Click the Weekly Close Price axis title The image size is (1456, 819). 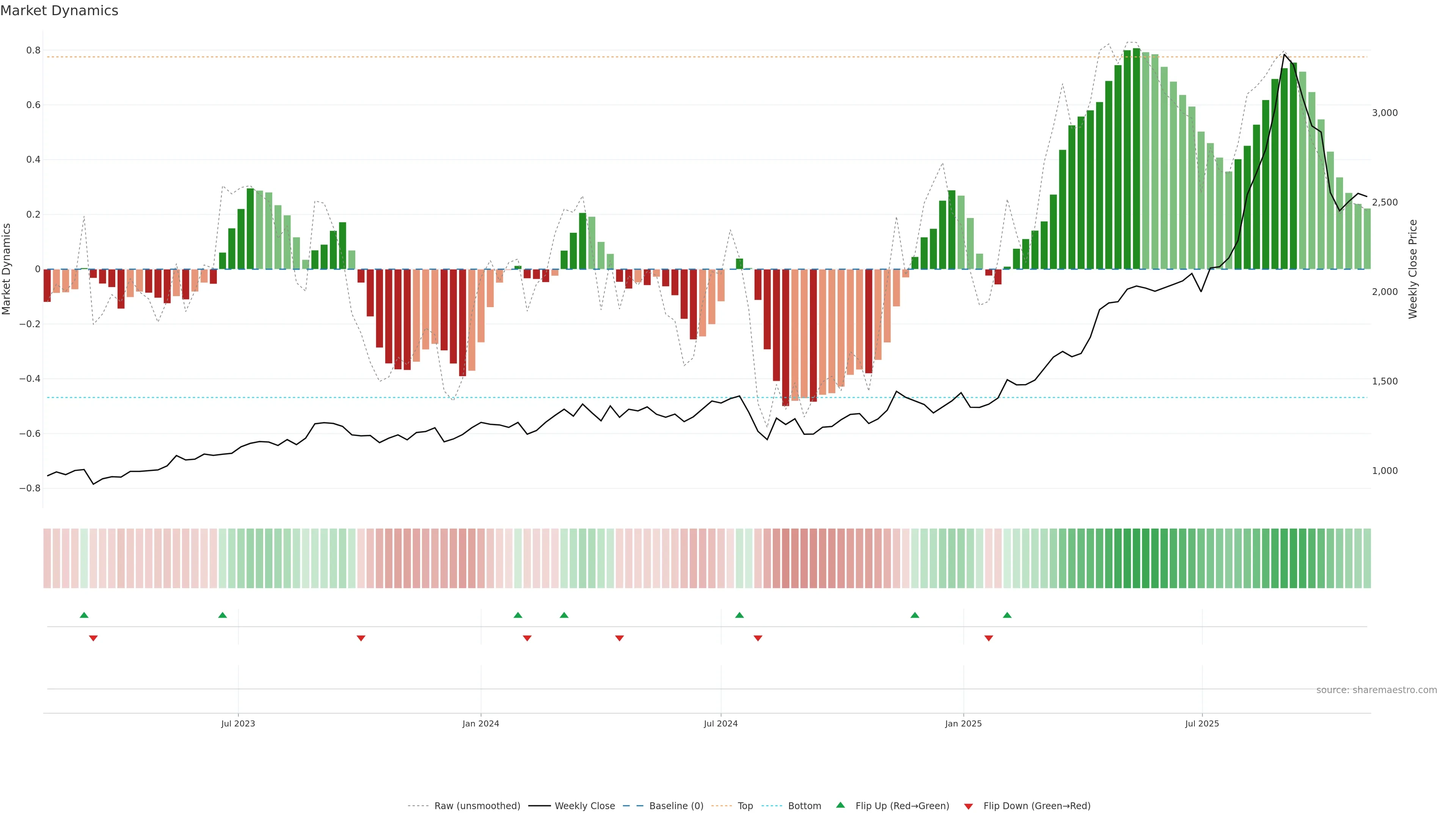(1412, 269)
